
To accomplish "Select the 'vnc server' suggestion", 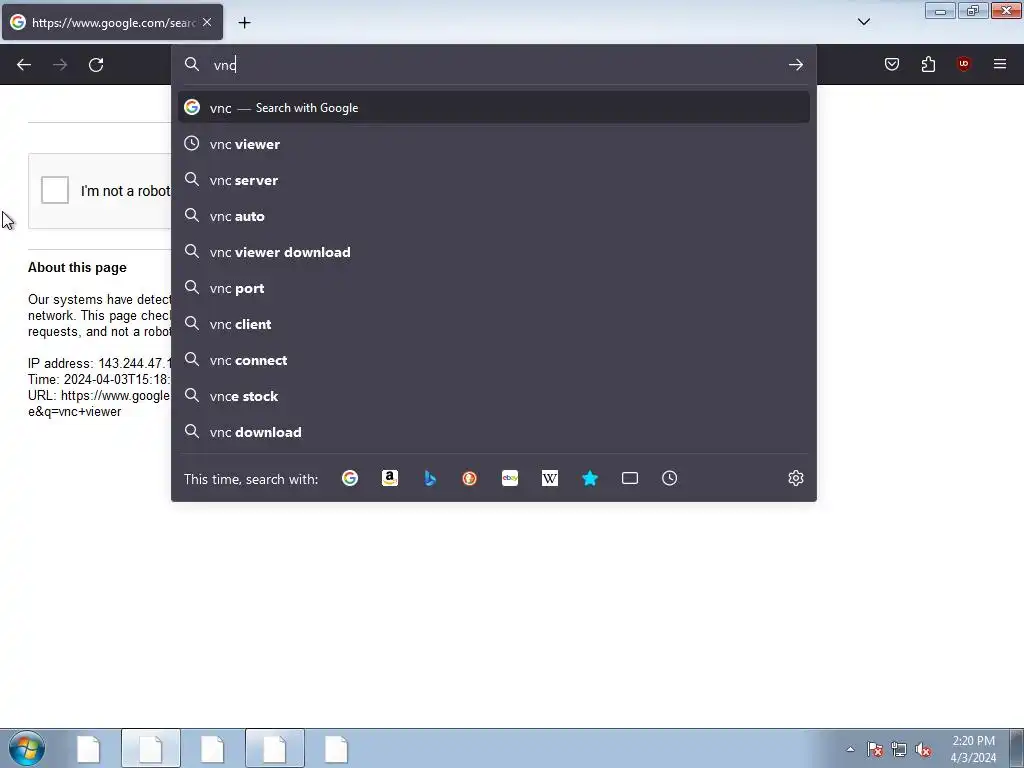I will pyautogui.click(x=494, y=180).
